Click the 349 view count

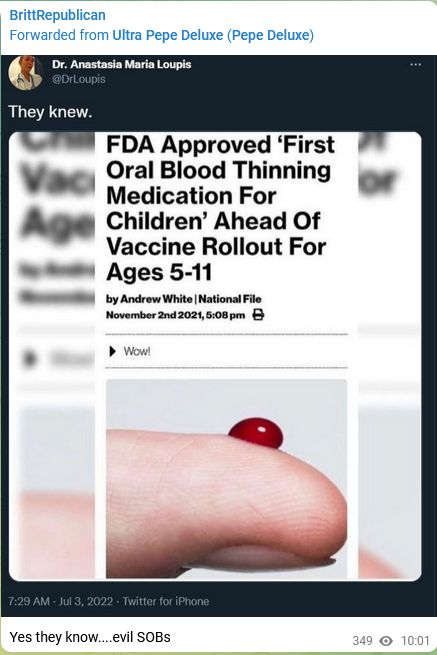[362, 641]
